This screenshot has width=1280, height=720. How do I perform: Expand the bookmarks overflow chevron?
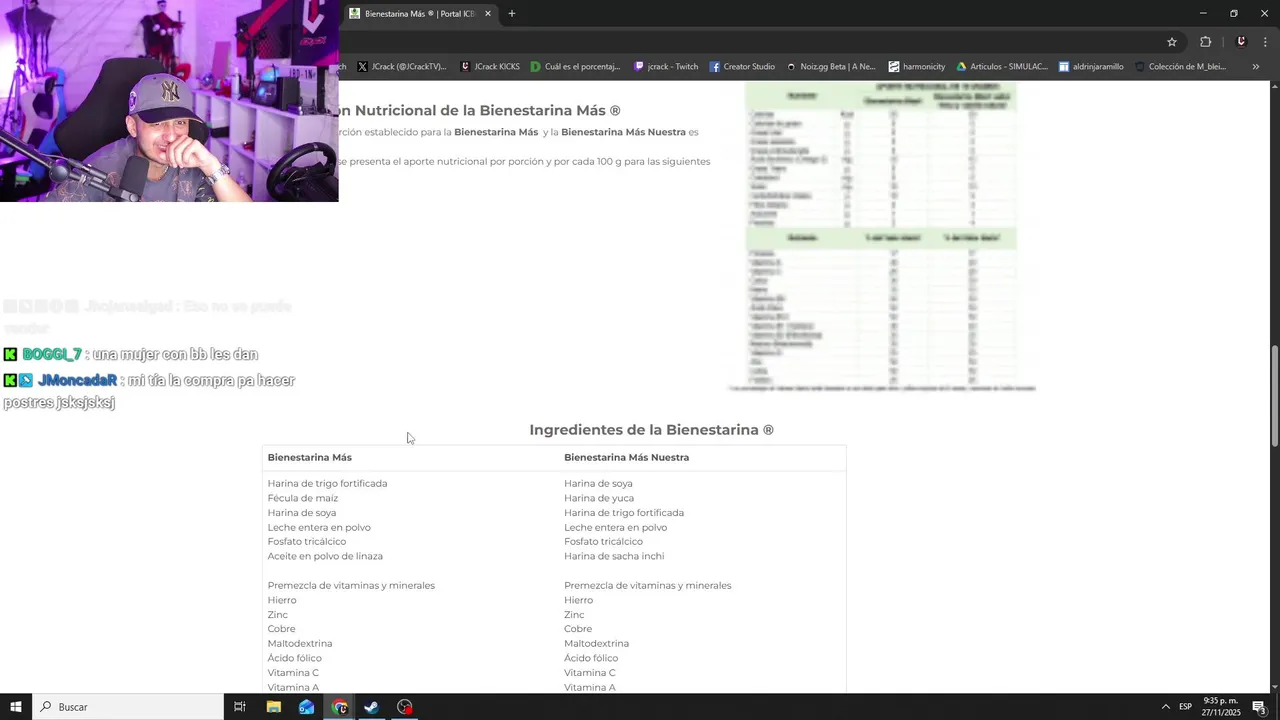click(x=1256, y=67)
